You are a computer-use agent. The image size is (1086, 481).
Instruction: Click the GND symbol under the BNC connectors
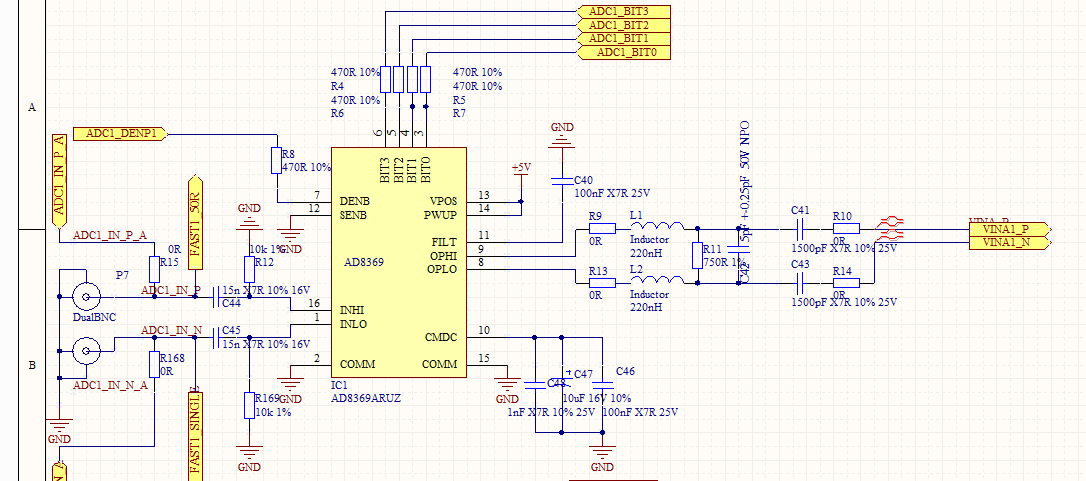point(59,426)
